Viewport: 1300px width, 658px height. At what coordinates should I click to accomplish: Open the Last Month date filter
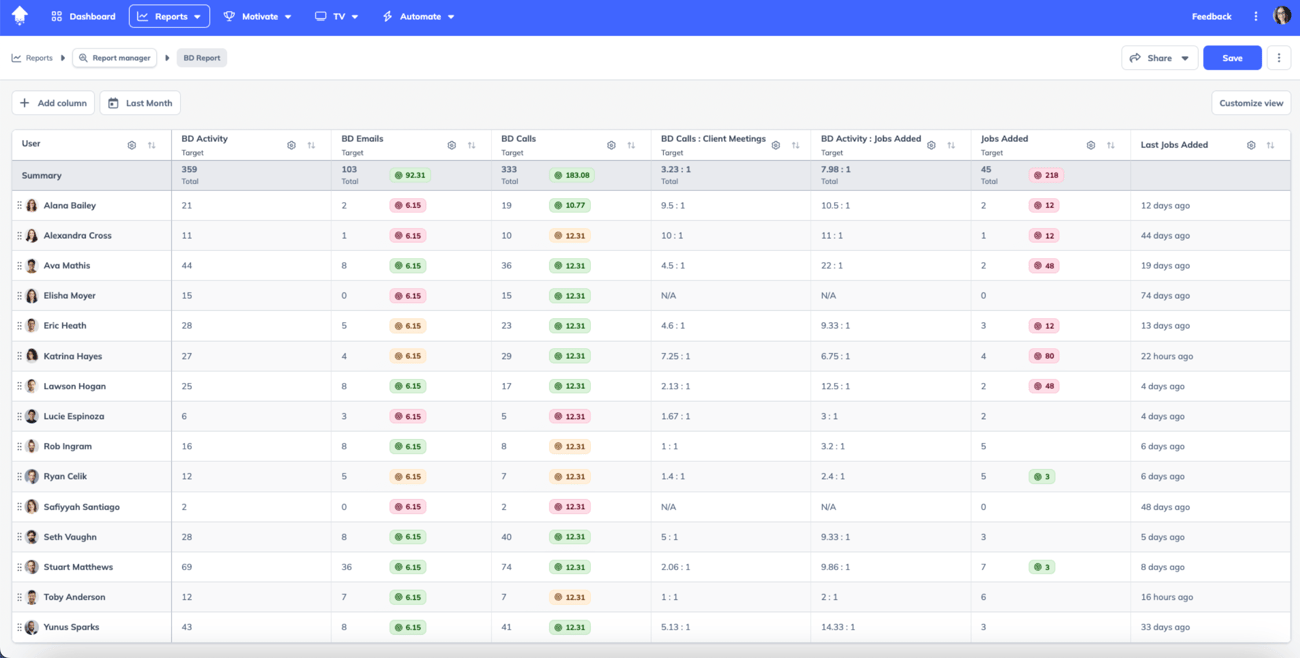pyautogui.click(x=139, y=102)
